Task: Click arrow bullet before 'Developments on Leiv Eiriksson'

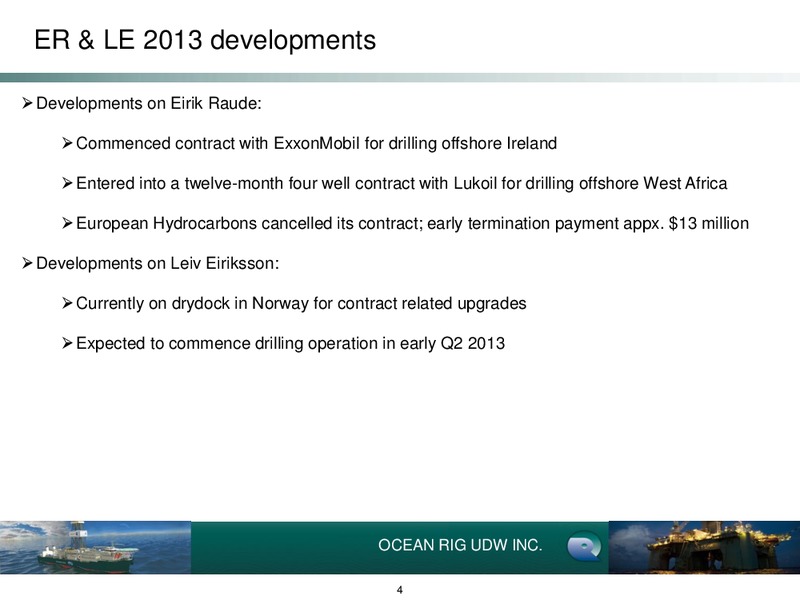Action: 28,263
